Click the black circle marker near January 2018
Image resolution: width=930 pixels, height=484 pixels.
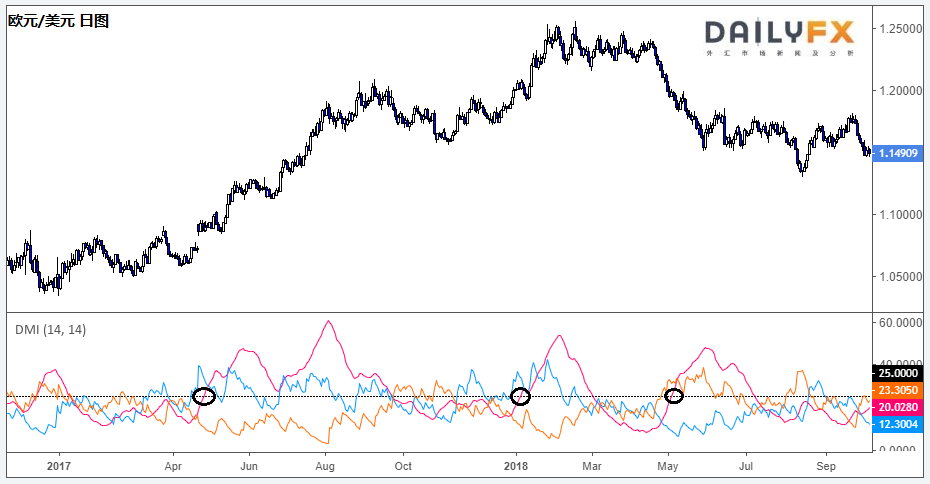click(x=520, y=396)
